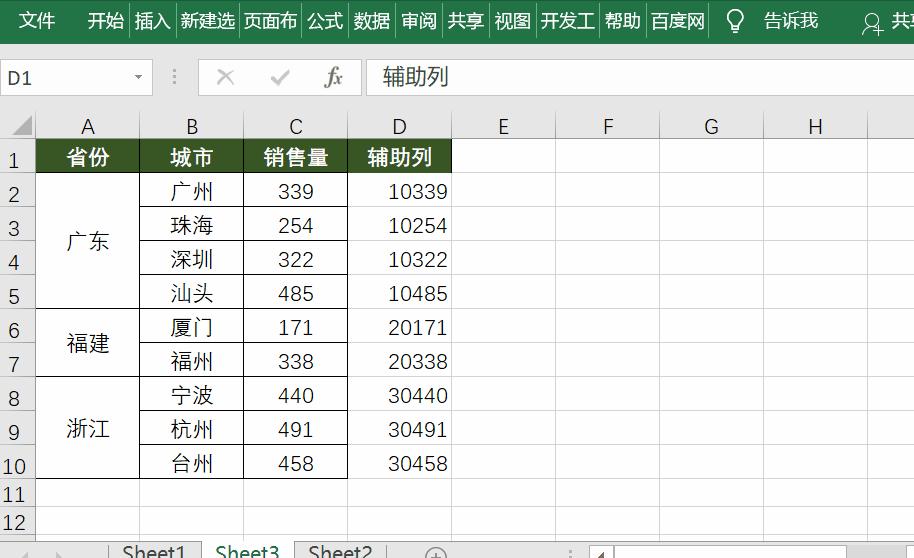
Task: Click the cell containing 汕头
Action: coord(191,292)
